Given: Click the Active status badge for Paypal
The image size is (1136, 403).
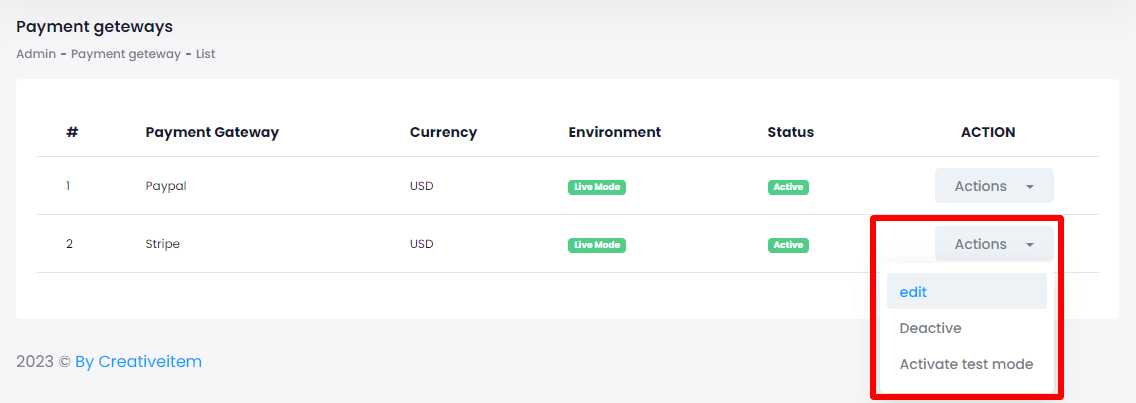Looking at the screenshot, I should pos(788,187).
